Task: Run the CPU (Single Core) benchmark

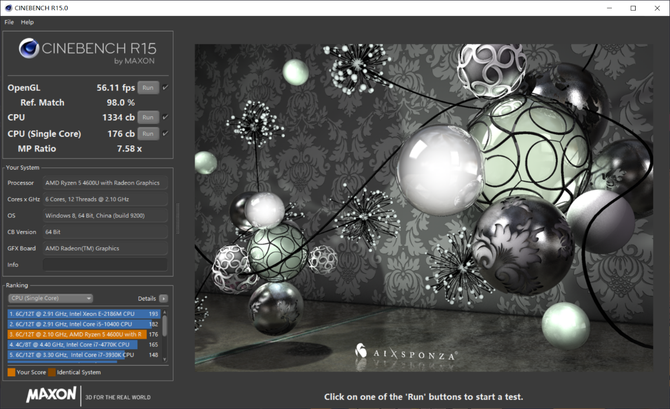Action: (x=148, y=133)
